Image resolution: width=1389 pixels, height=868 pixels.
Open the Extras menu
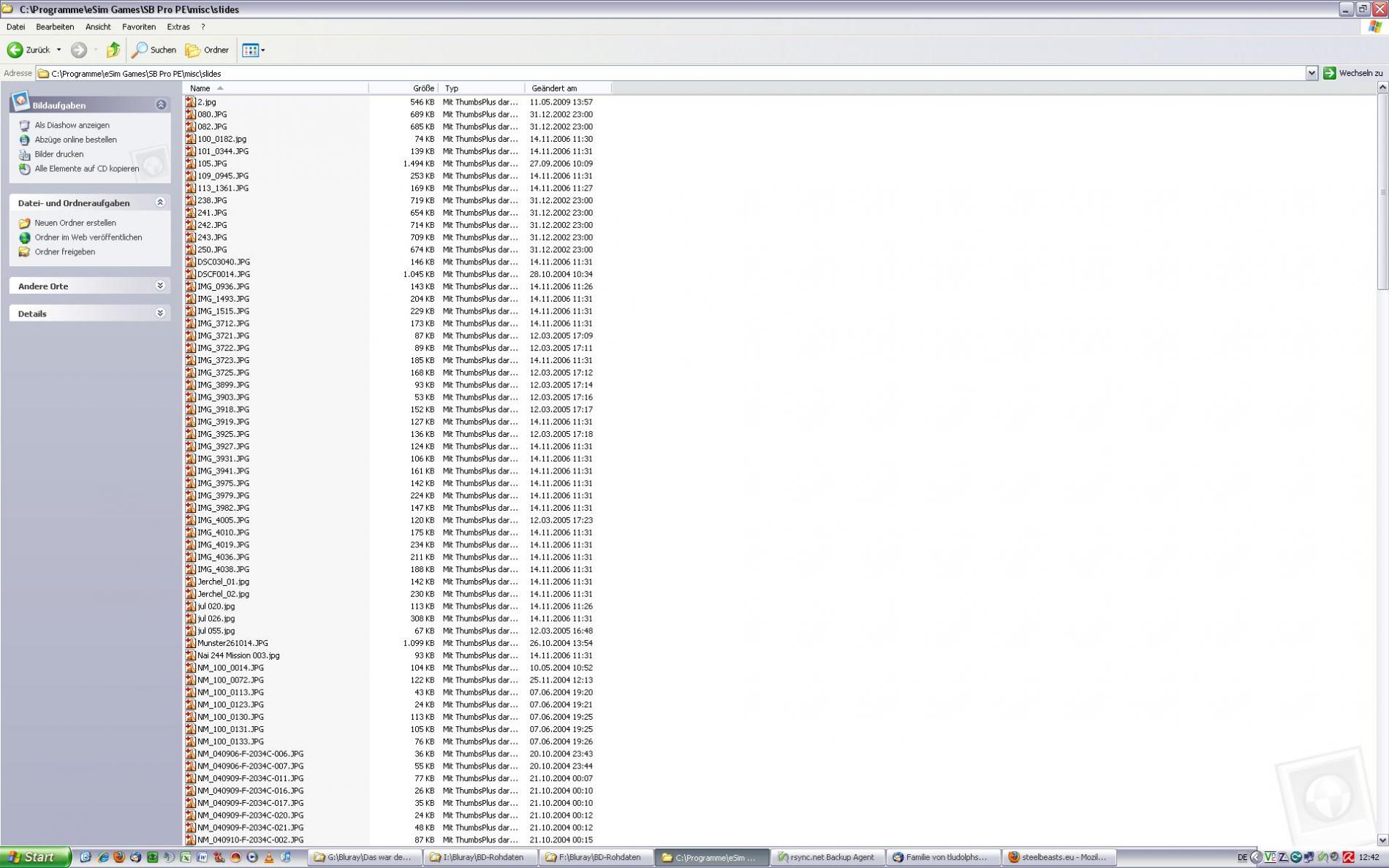click(x=178, y=26)
